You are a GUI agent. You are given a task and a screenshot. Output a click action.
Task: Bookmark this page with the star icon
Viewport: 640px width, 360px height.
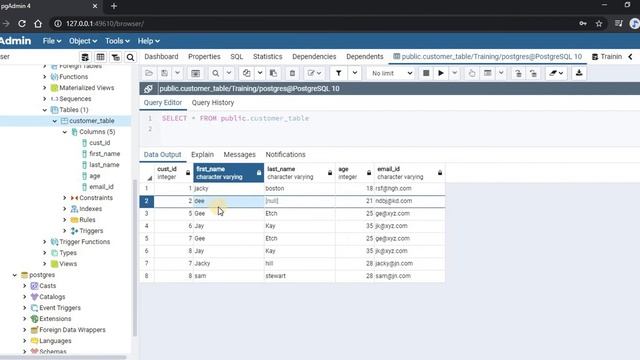pos(599,24)
